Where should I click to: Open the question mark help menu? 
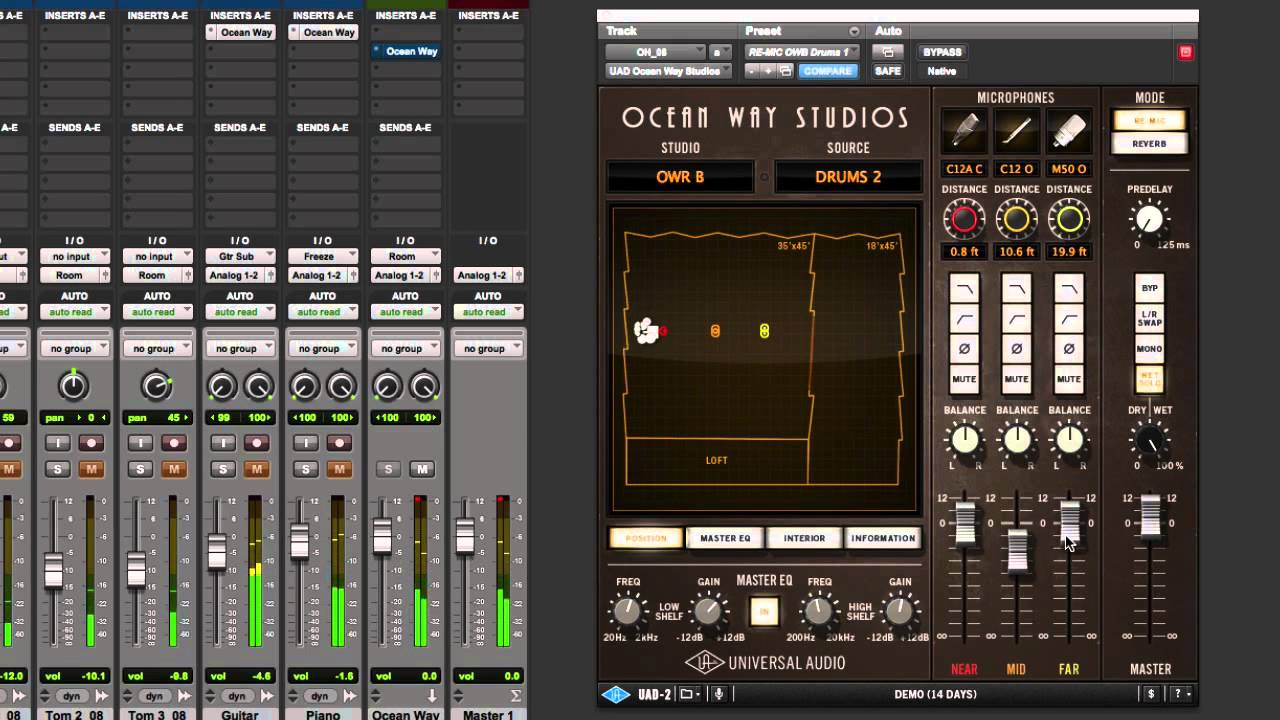pos(1180,694)
